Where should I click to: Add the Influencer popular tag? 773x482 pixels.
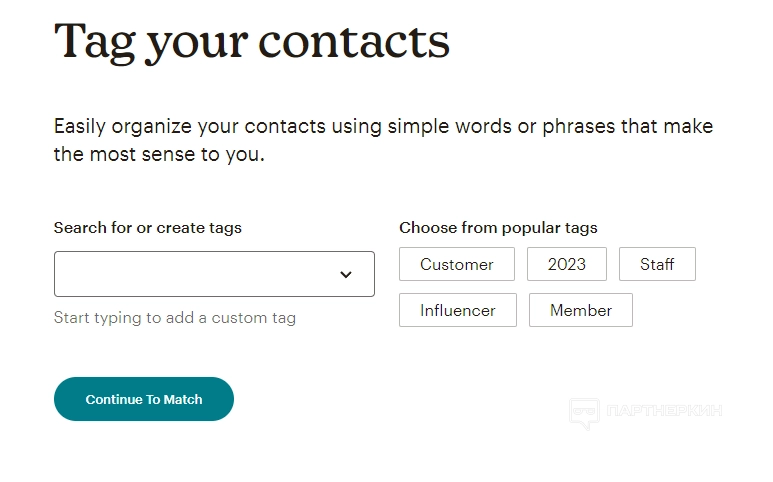coord(457,310)
